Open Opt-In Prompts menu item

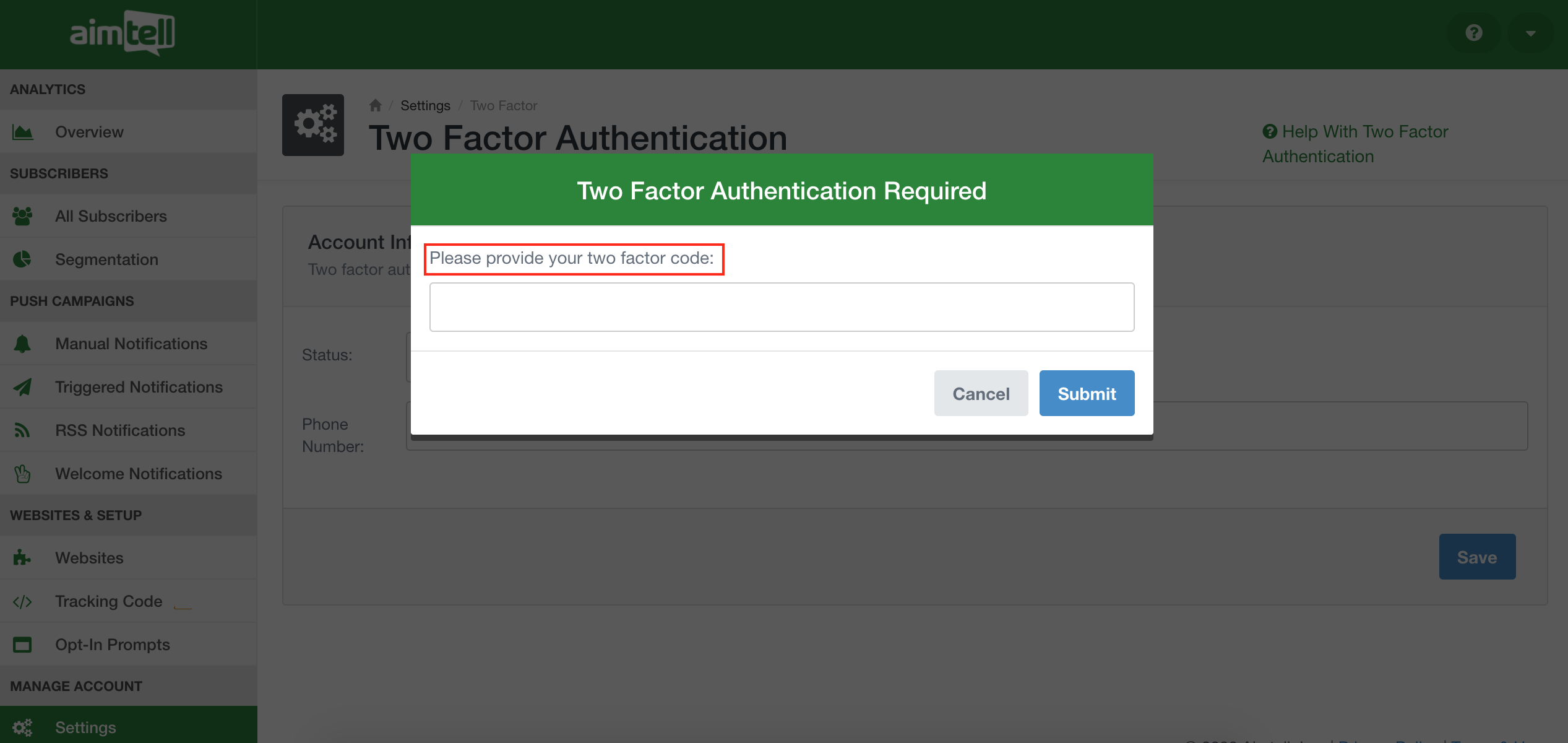(112, 645)
